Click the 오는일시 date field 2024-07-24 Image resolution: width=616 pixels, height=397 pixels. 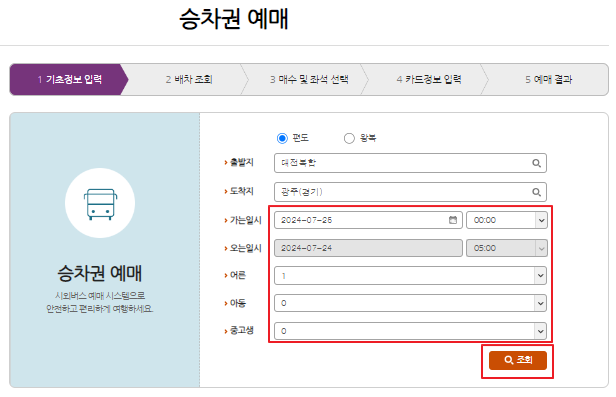click(368, 248)
